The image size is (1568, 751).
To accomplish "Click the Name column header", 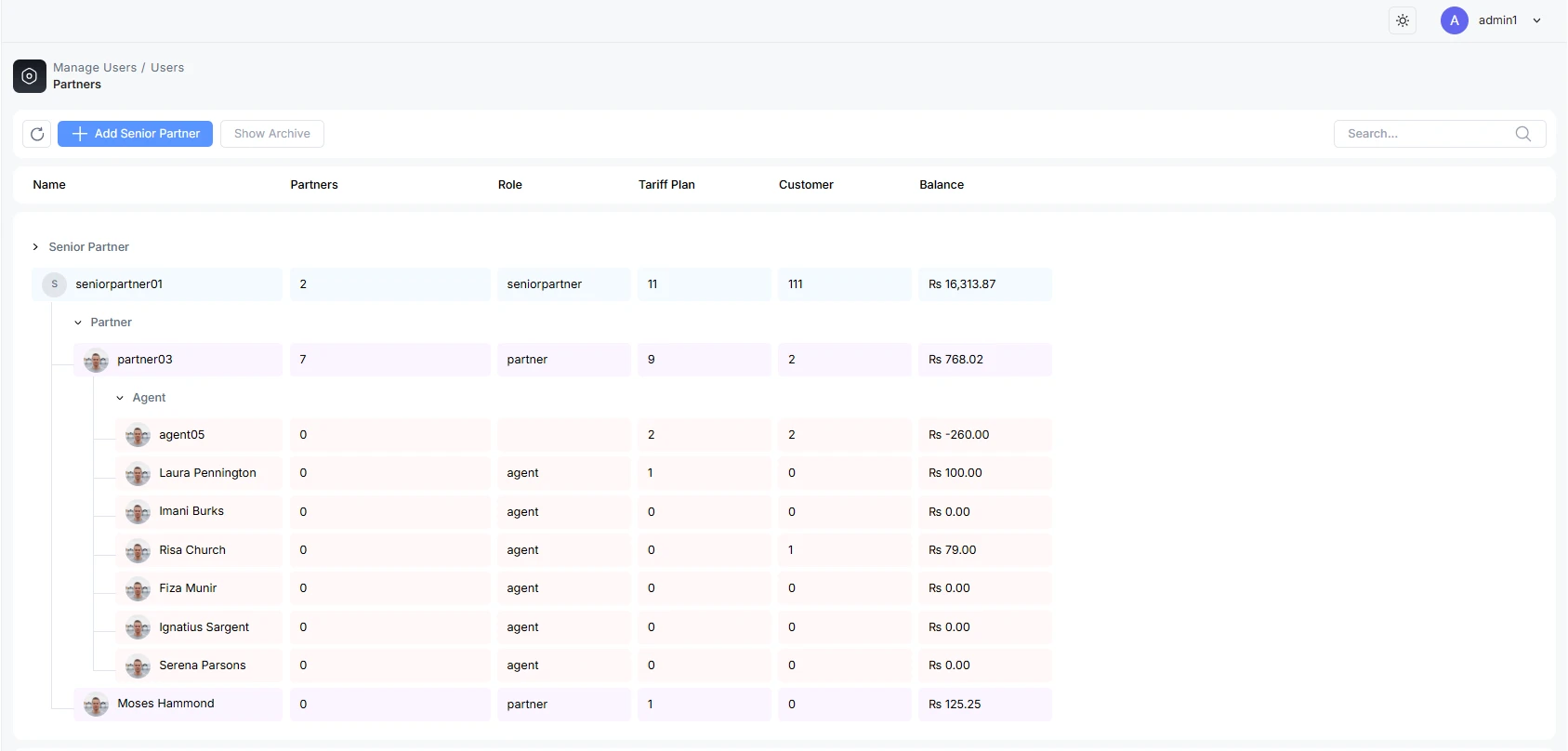I will tap(49, 185).
